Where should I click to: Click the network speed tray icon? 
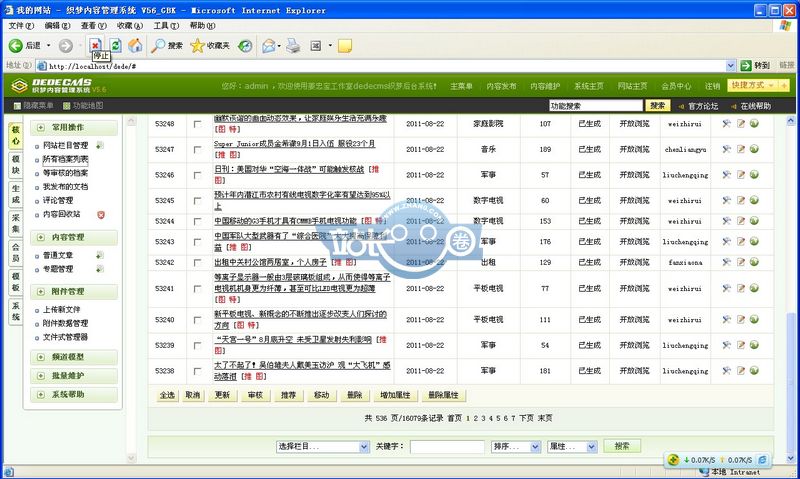[x=673, y=460]
